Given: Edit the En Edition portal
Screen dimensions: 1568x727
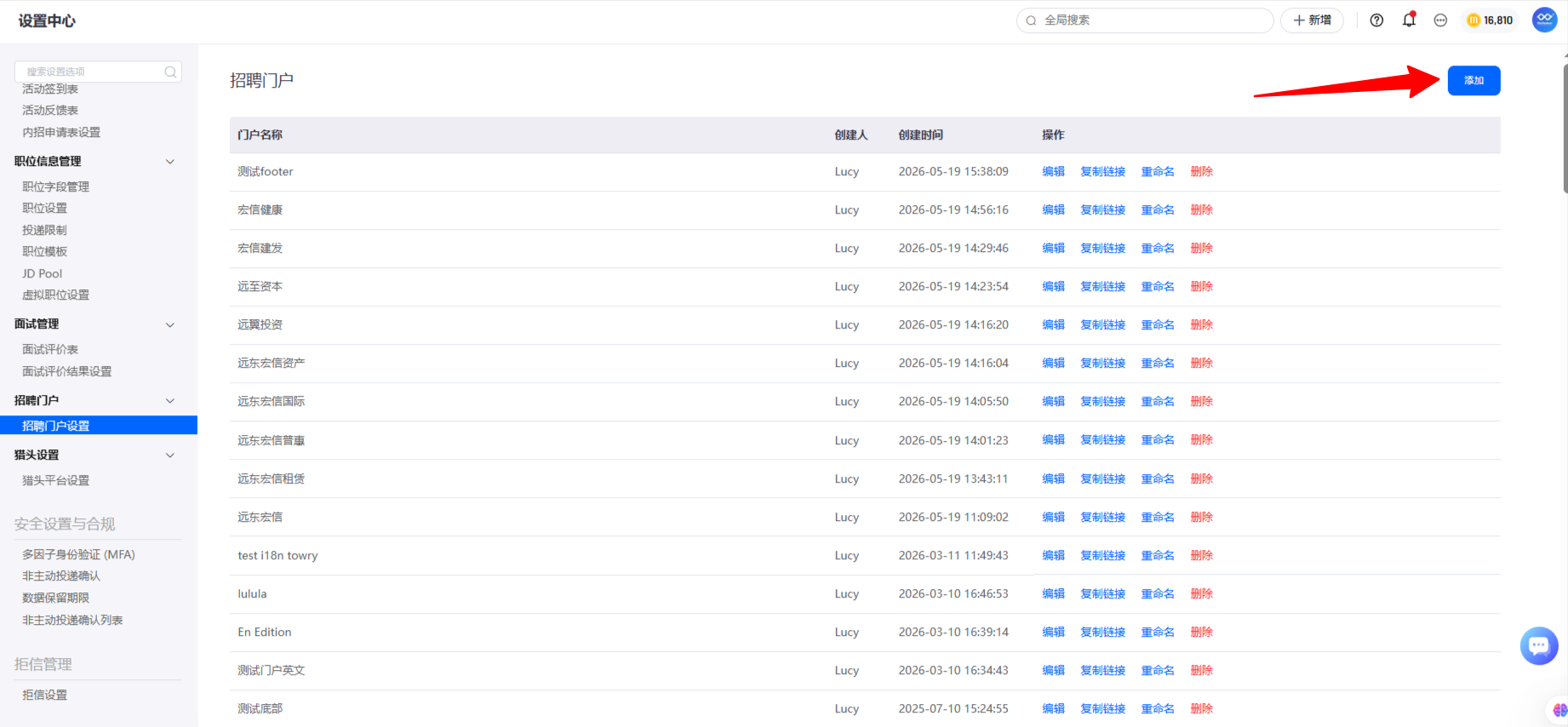Looking at the screenshot, I should pyautogui.click(x=1053, y=633).
